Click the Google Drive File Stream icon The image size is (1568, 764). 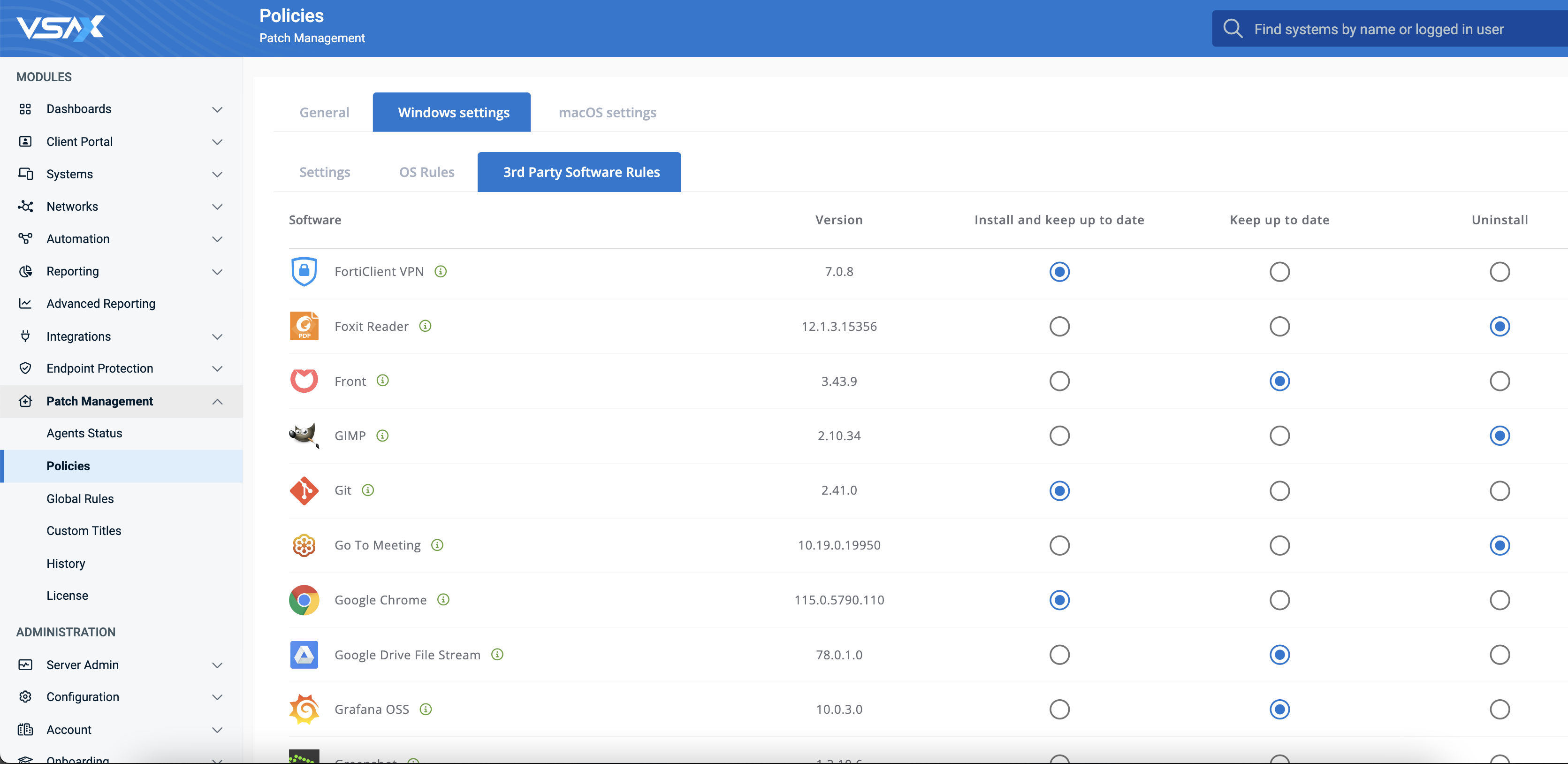[x=304, y=655]
